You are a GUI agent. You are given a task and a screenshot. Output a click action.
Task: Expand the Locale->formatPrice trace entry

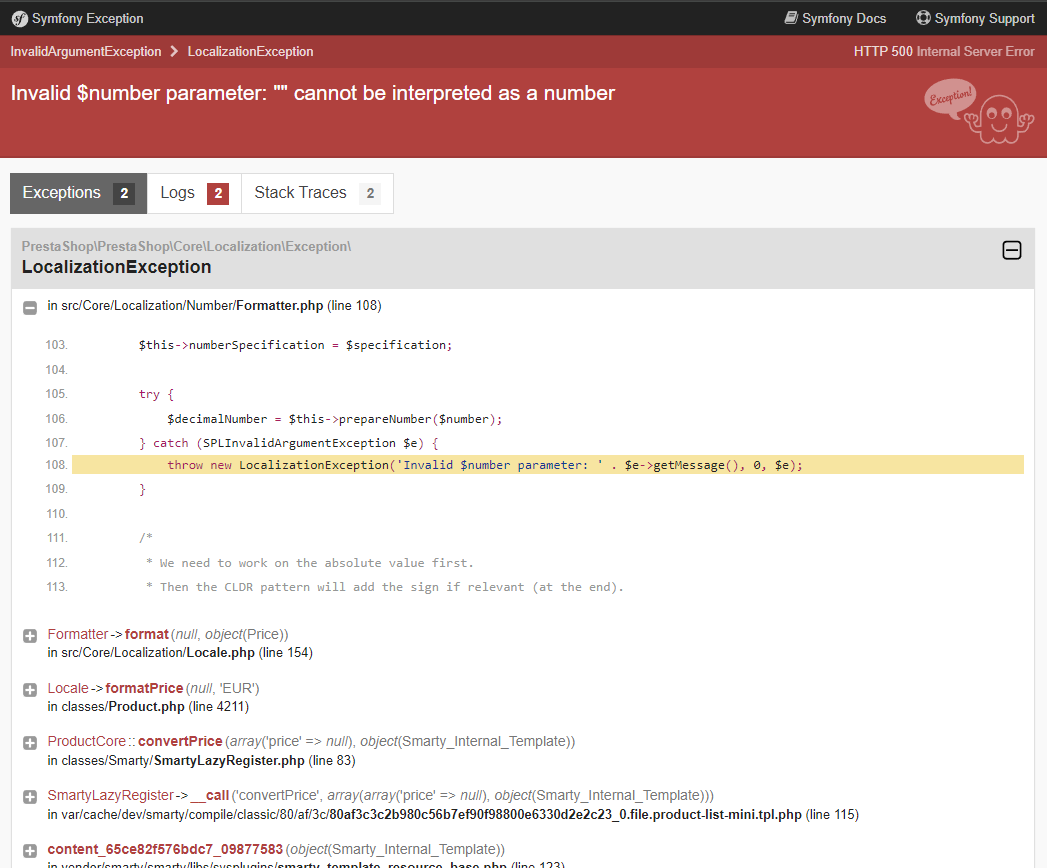(29, 690)
